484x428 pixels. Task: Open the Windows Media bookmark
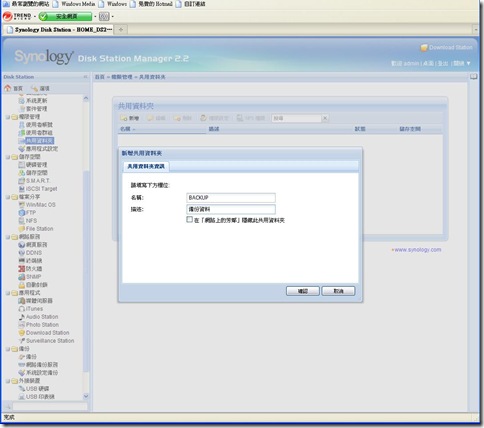pos(74,4)
